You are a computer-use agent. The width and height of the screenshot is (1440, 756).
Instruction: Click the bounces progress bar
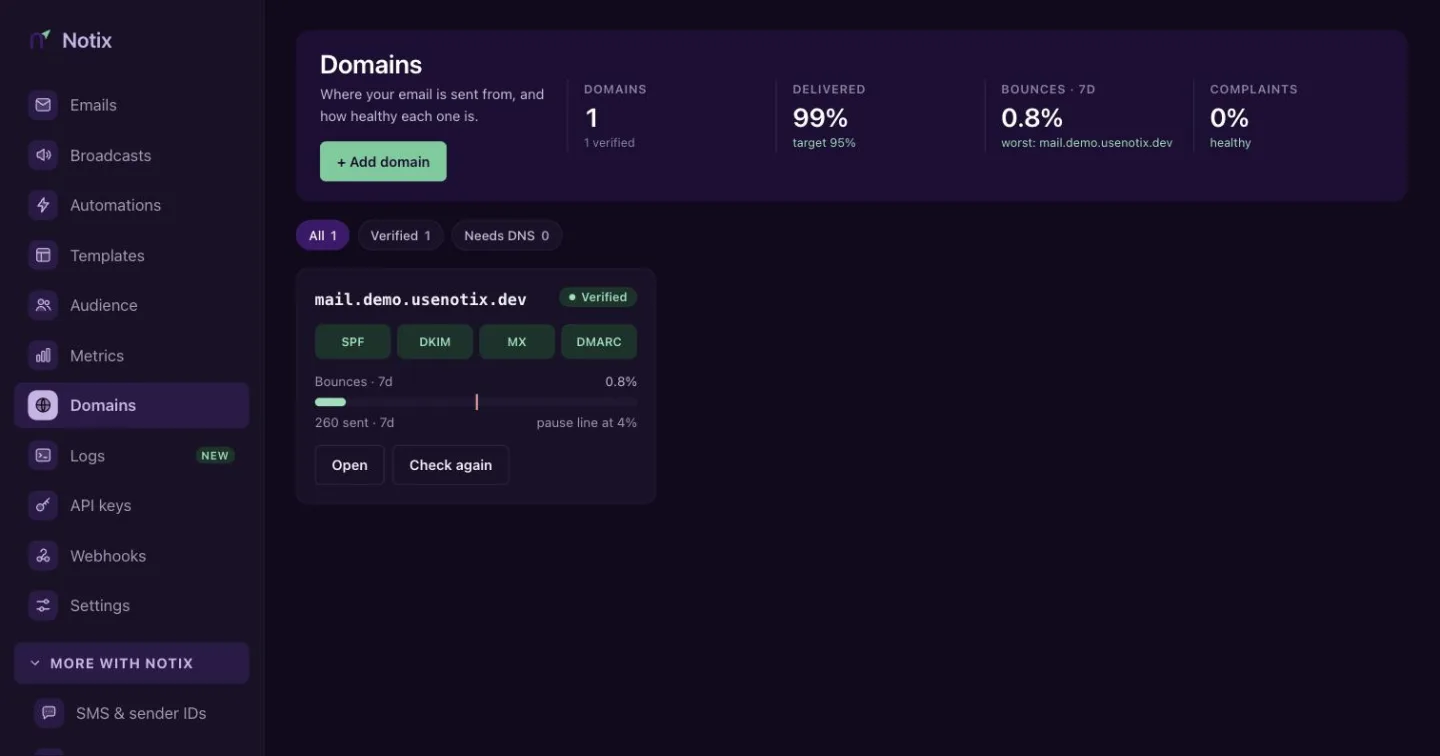[476, 402]
